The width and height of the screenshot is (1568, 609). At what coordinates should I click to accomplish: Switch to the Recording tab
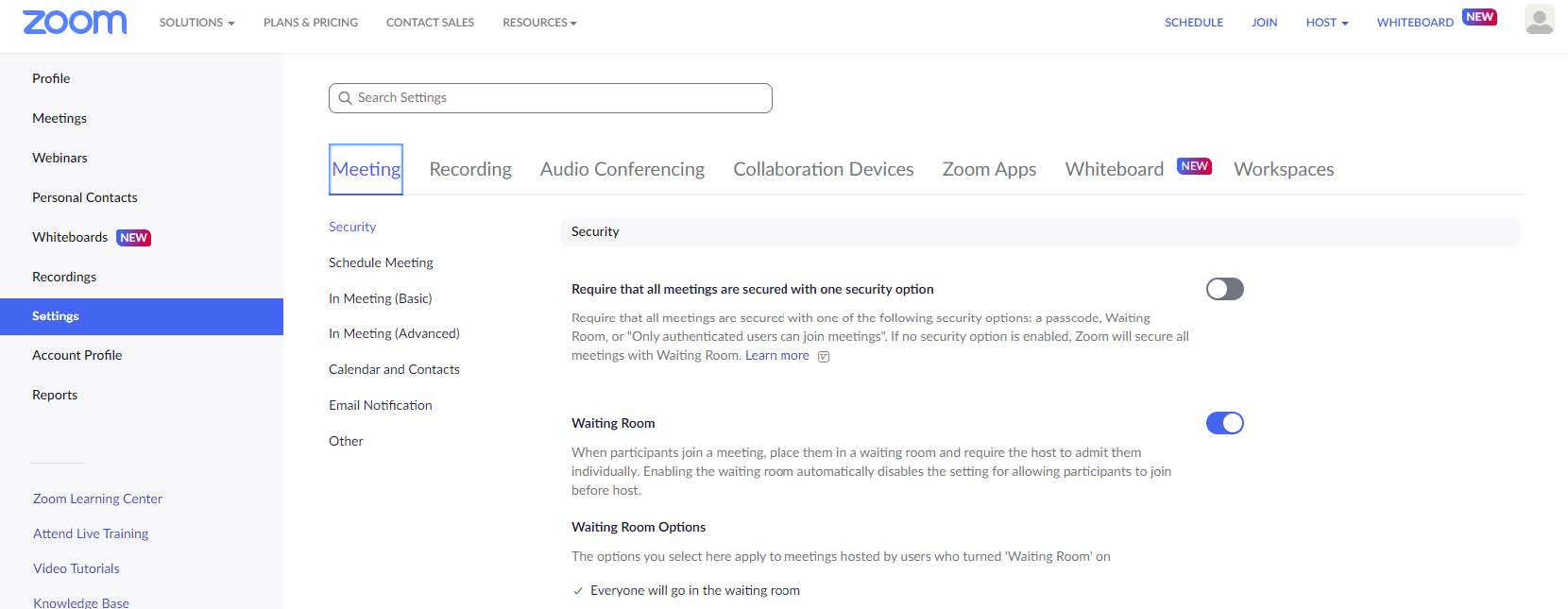pyautogui.click(x=470, y=170)
